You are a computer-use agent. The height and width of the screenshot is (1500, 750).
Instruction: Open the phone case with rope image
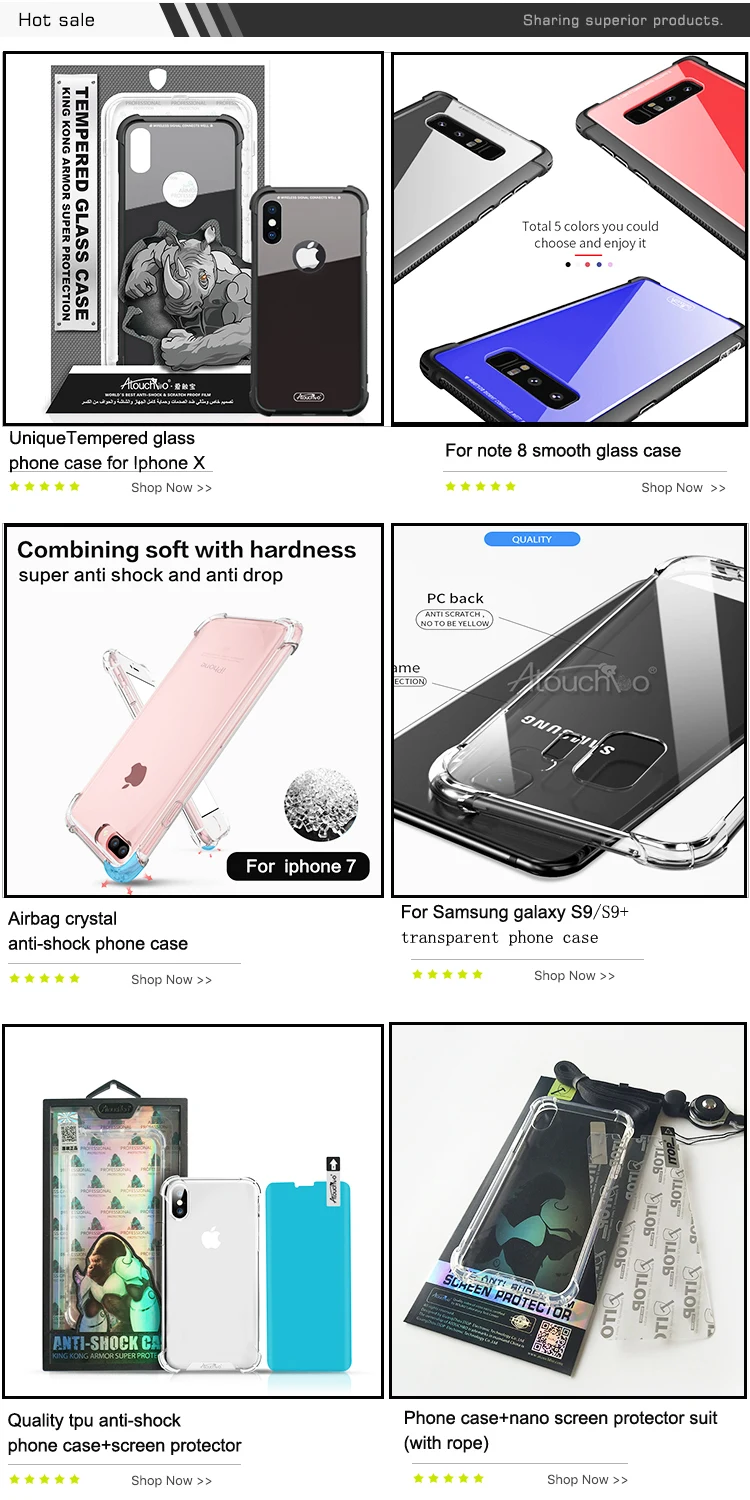pyautogui.click(x=568, y=1210)
